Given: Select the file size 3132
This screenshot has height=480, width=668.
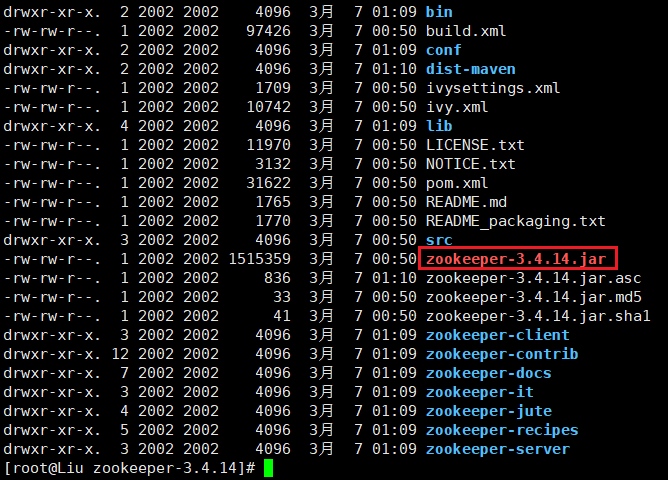Looking at the screenshot, I should click(x=273, y=164).
